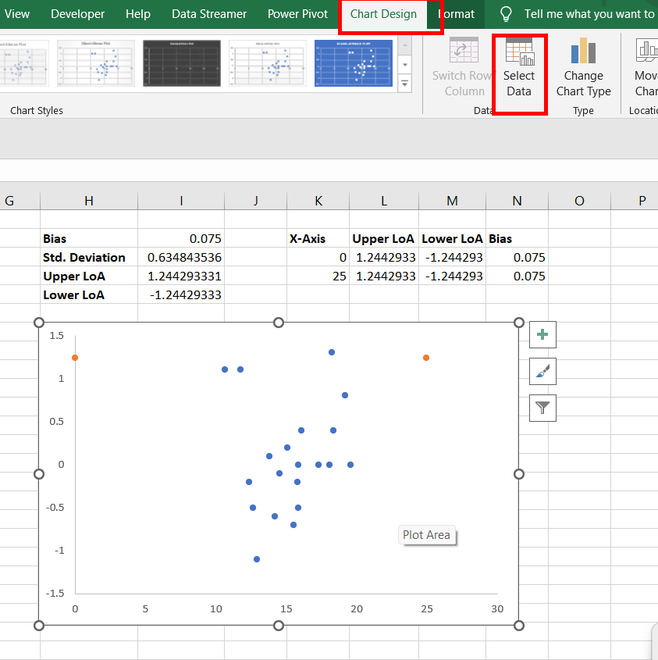Image resolution: width=658 pixels, height=660 pixels.
Task: Select the Std. Deviation value cell
Action: 181,257
